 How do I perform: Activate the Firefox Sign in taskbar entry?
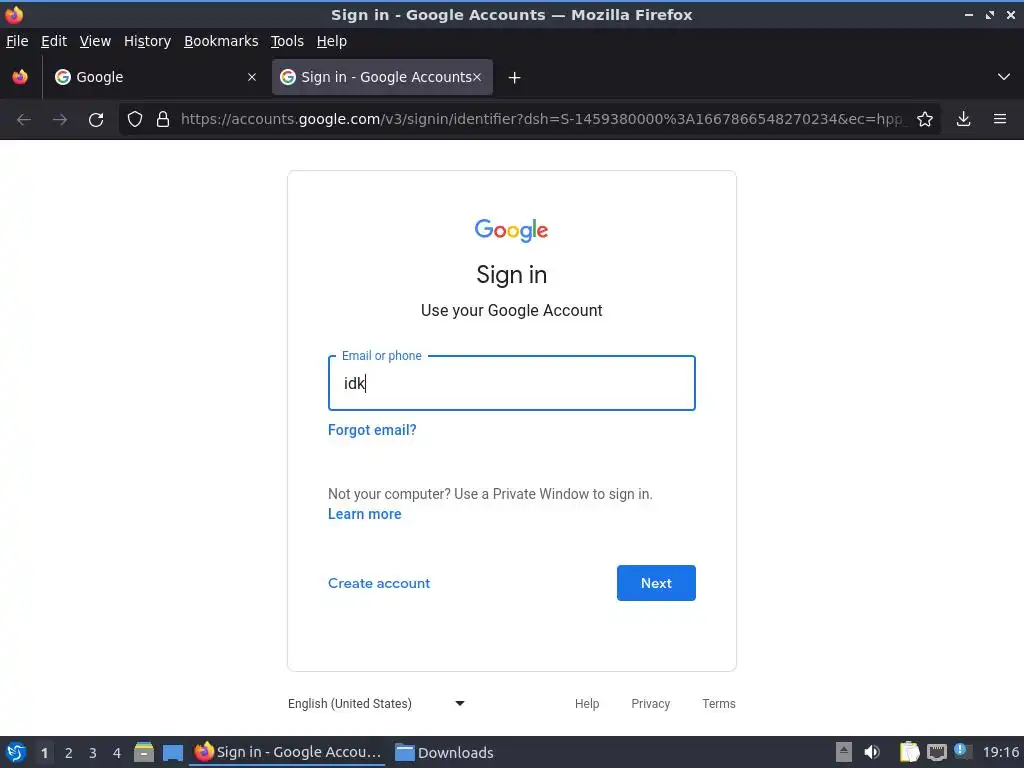pyautogui.click(x=287, y=752)
